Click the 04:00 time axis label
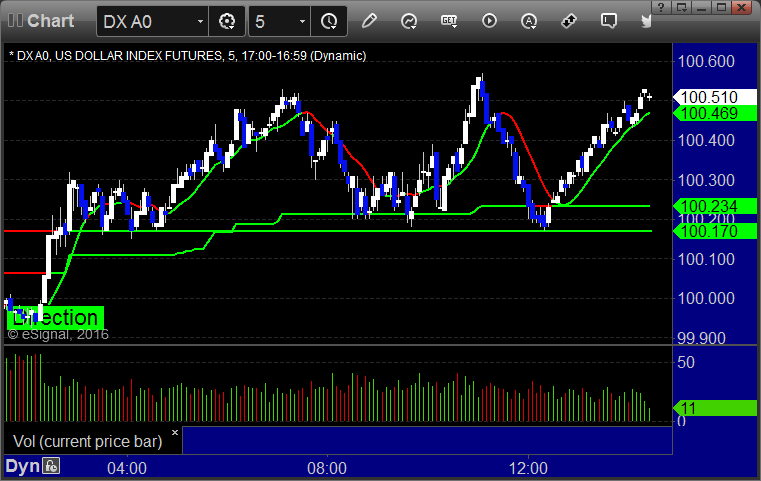 (x=127, y=468)
